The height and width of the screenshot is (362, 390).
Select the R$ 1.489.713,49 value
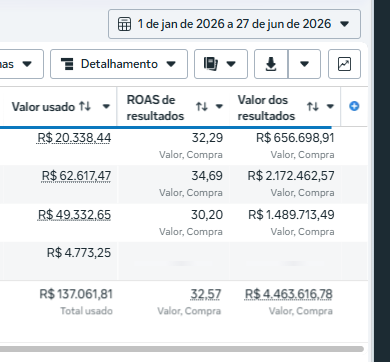pos(291,215)
